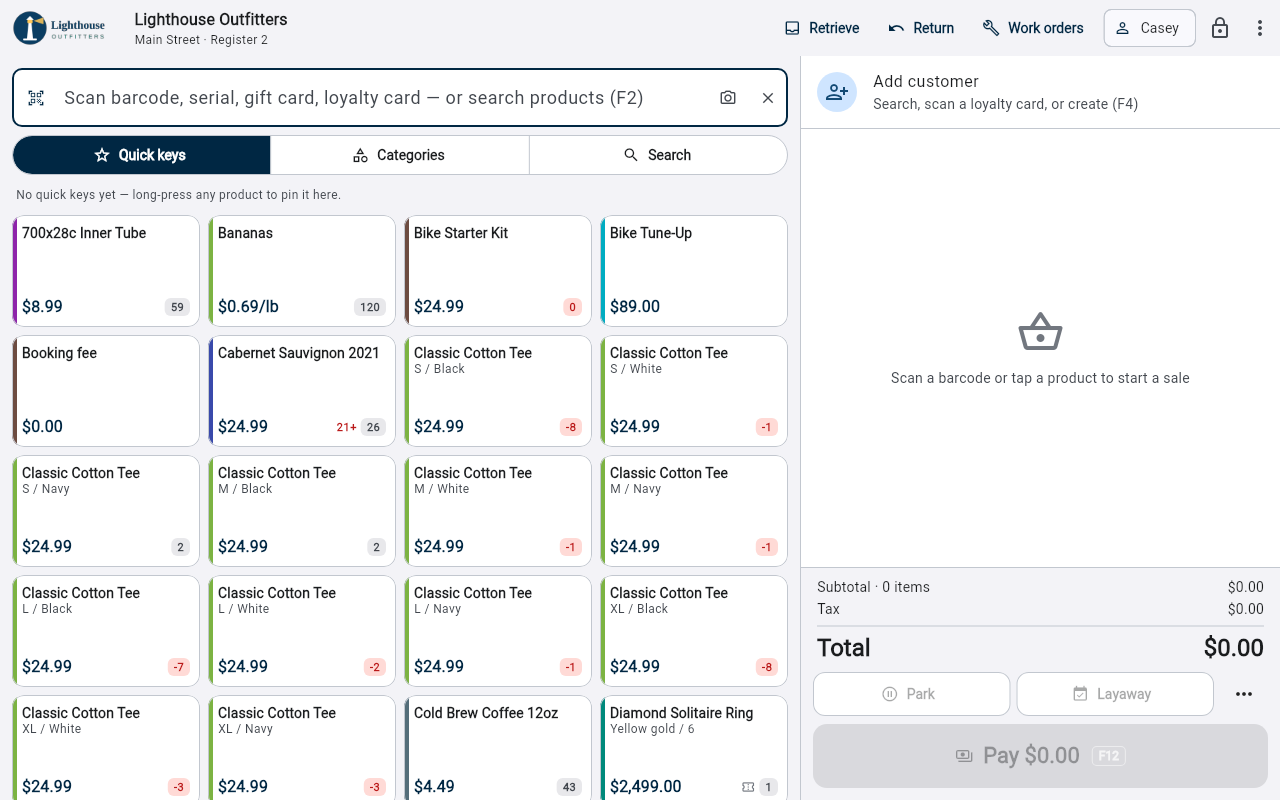The image size is (1280, 800).
Task: Click the Layaway button
Action: click(1115, 694)
